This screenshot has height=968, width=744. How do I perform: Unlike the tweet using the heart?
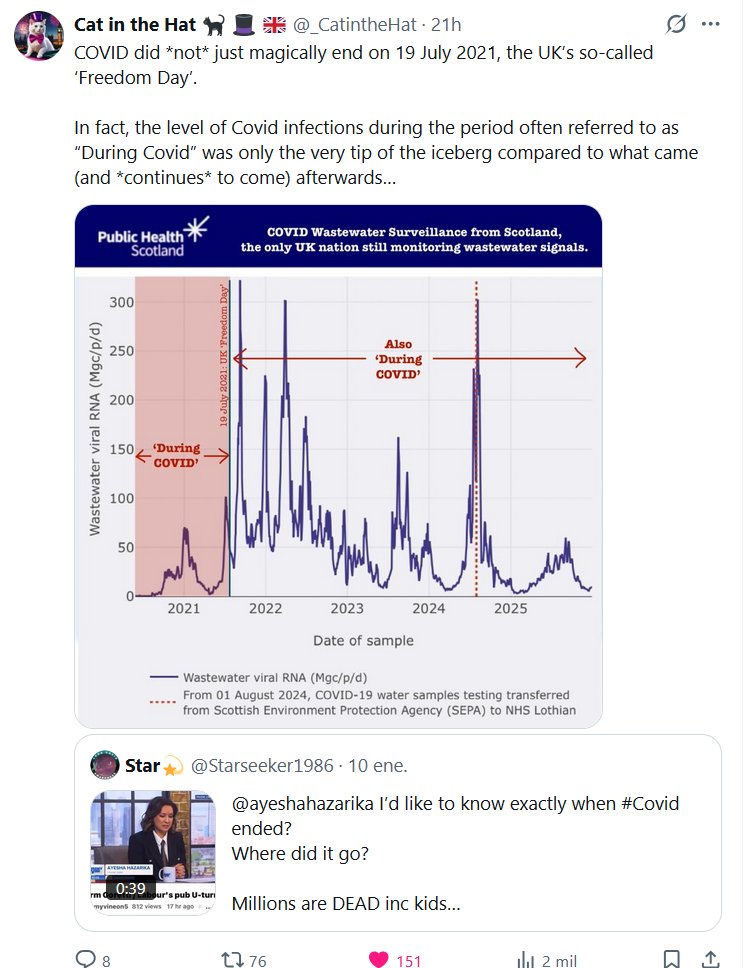(379, 959)
